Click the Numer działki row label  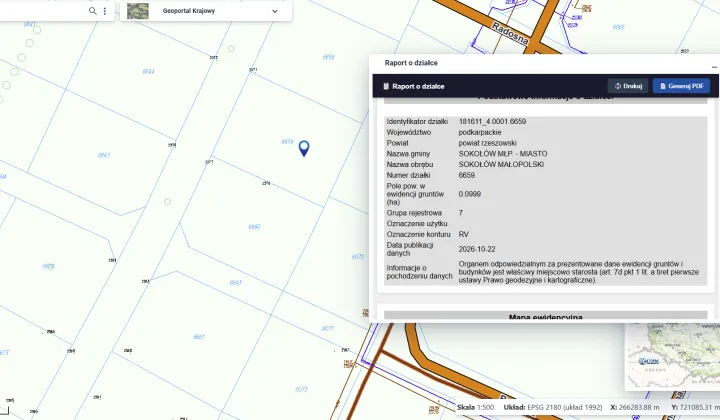pos(408,175)
